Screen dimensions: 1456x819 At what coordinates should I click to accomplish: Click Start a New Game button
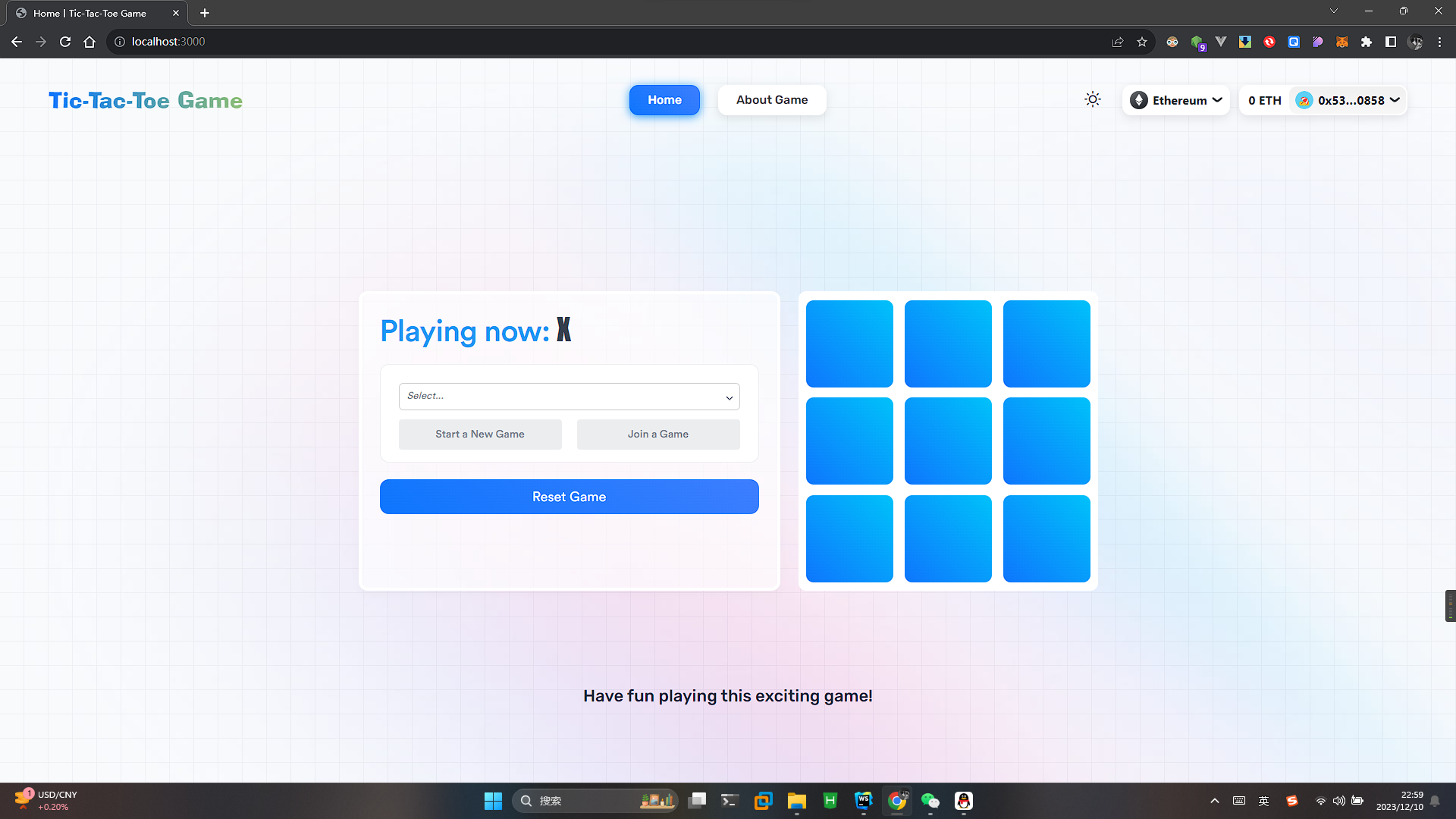[480, 435]
